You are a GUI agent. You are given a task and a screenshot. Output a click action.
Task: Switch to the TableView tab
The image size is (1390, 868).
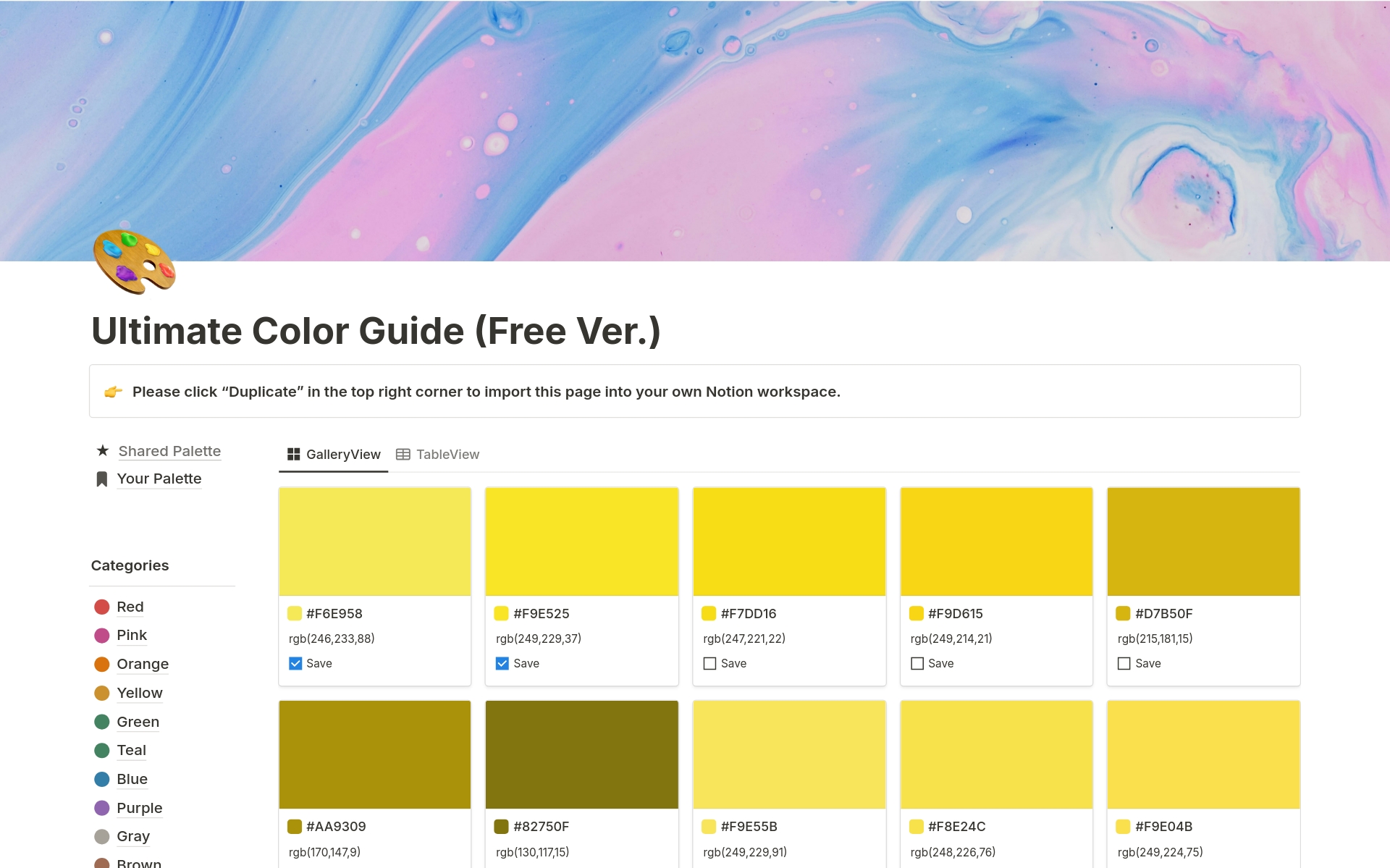click(438, 455)
